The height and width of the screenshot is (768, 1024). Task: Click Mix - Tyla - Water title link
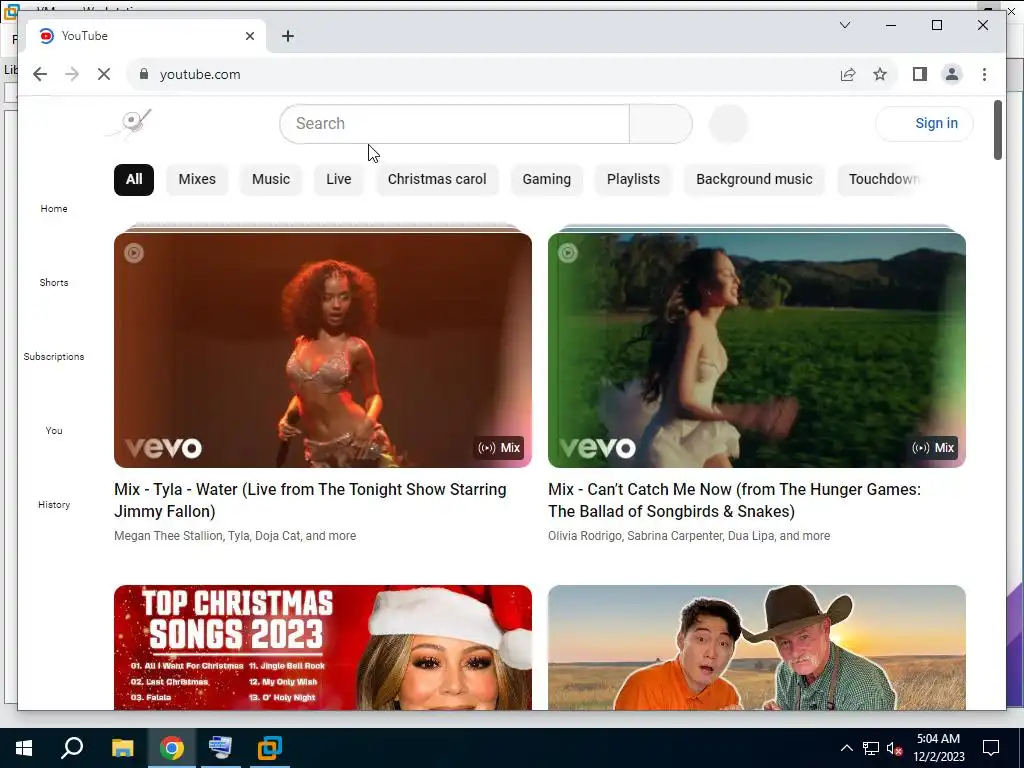coord(310,500)
